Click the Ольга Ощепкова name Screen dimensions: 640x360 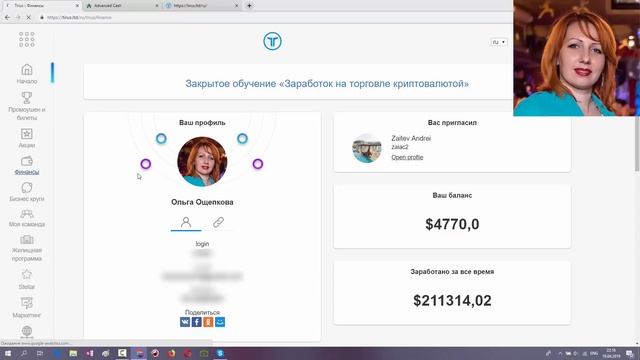[x=202, y=202]
